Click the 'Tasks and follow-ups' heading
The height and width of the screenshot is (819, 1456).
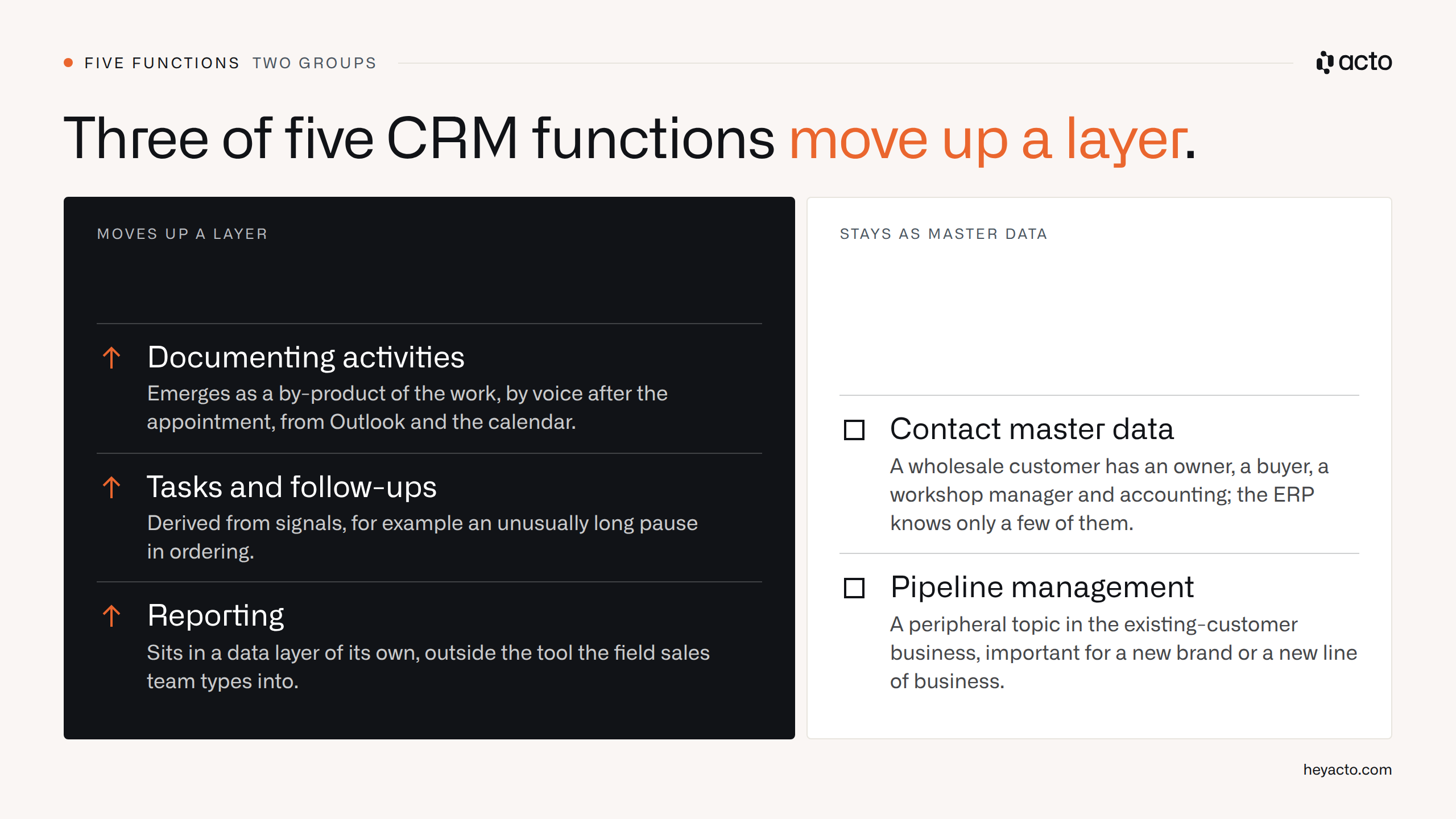(x=292, y=487)
